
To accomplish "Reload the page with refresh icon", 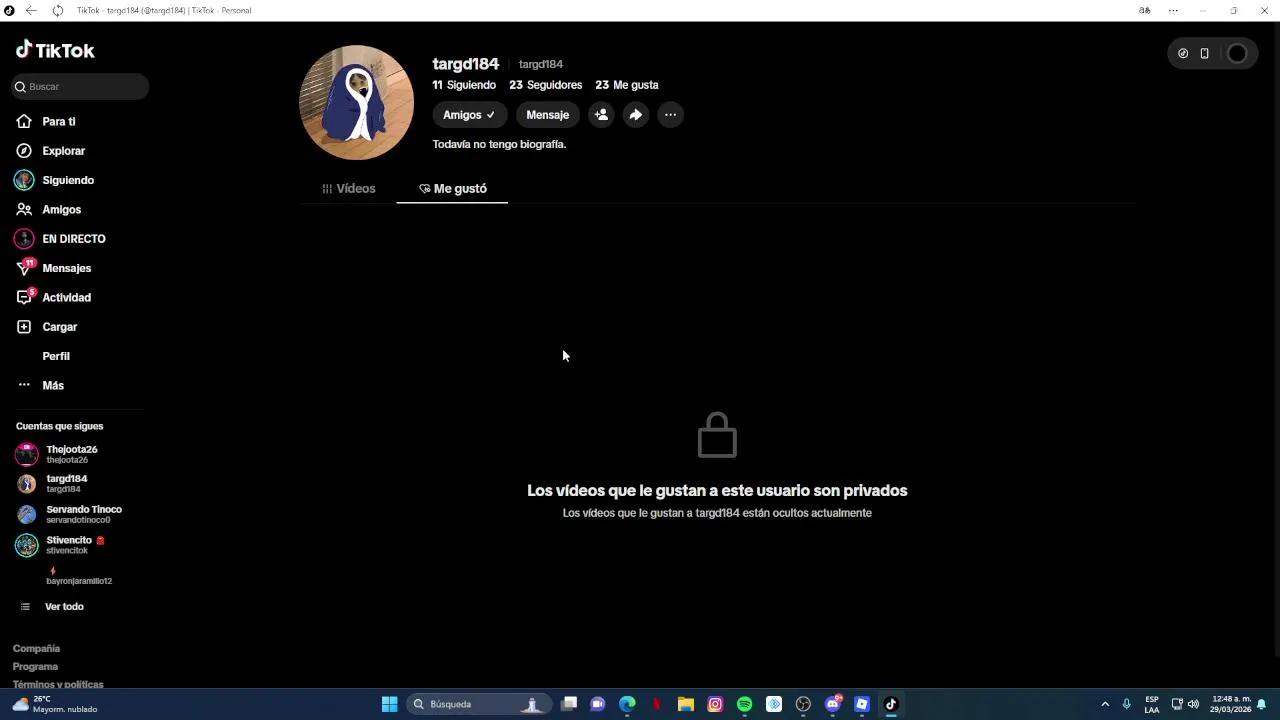I will point(57,10).
